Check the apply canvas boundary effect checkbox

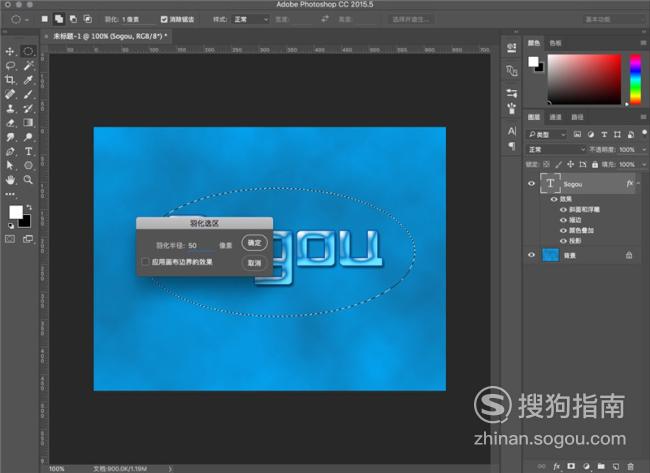tap(145, 262)
